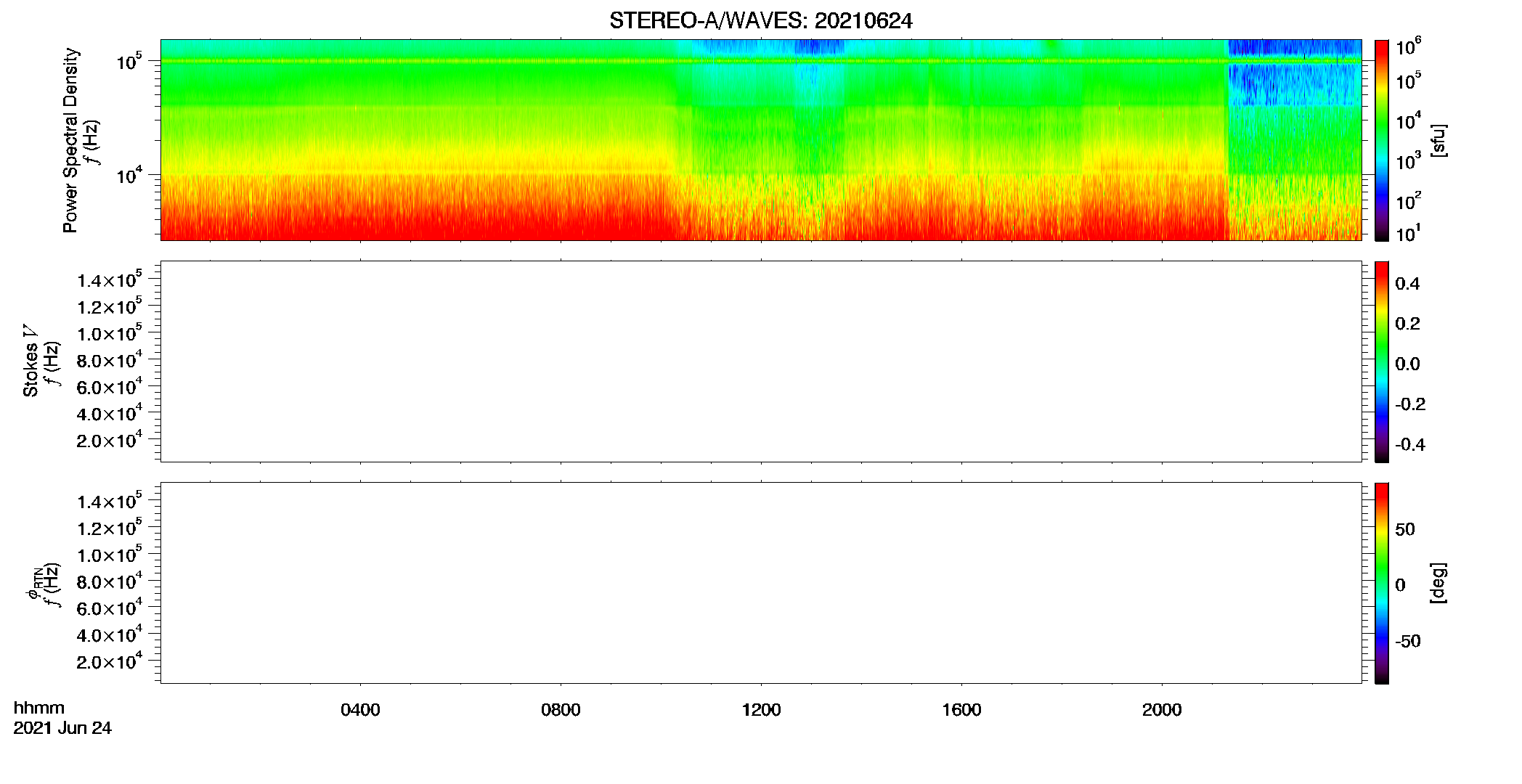Click the "50" tick on the degrees colorbar

coord(1405,529)
